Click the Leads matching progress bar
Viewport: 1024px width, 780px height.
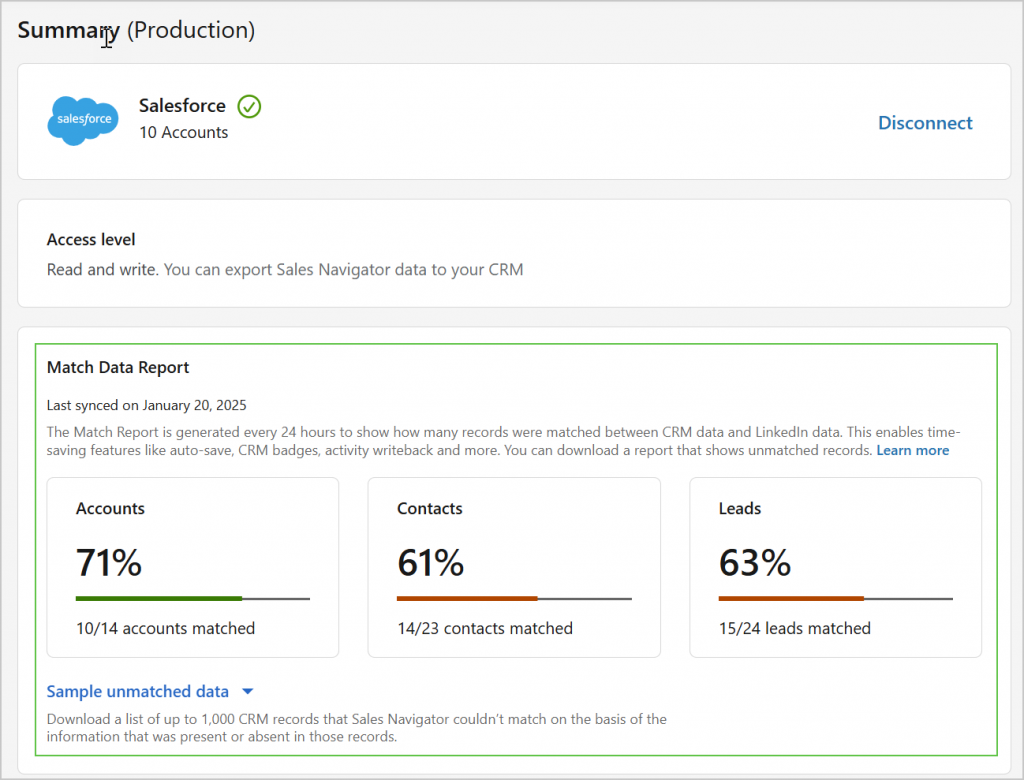point(835,598)
